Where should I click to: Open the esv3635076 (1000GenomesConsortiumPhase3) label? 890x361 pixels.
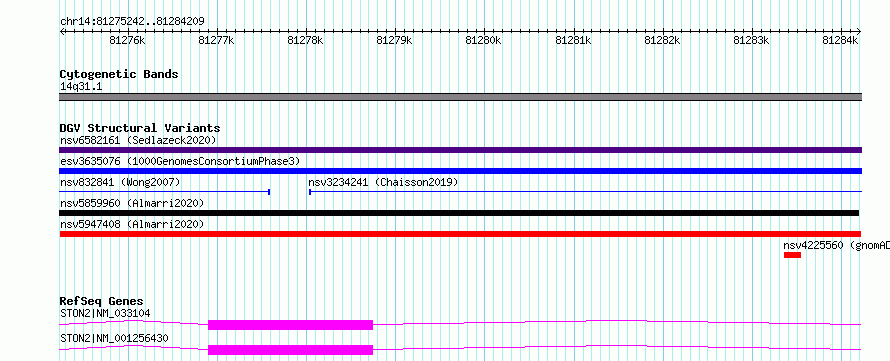click(180, 161)
